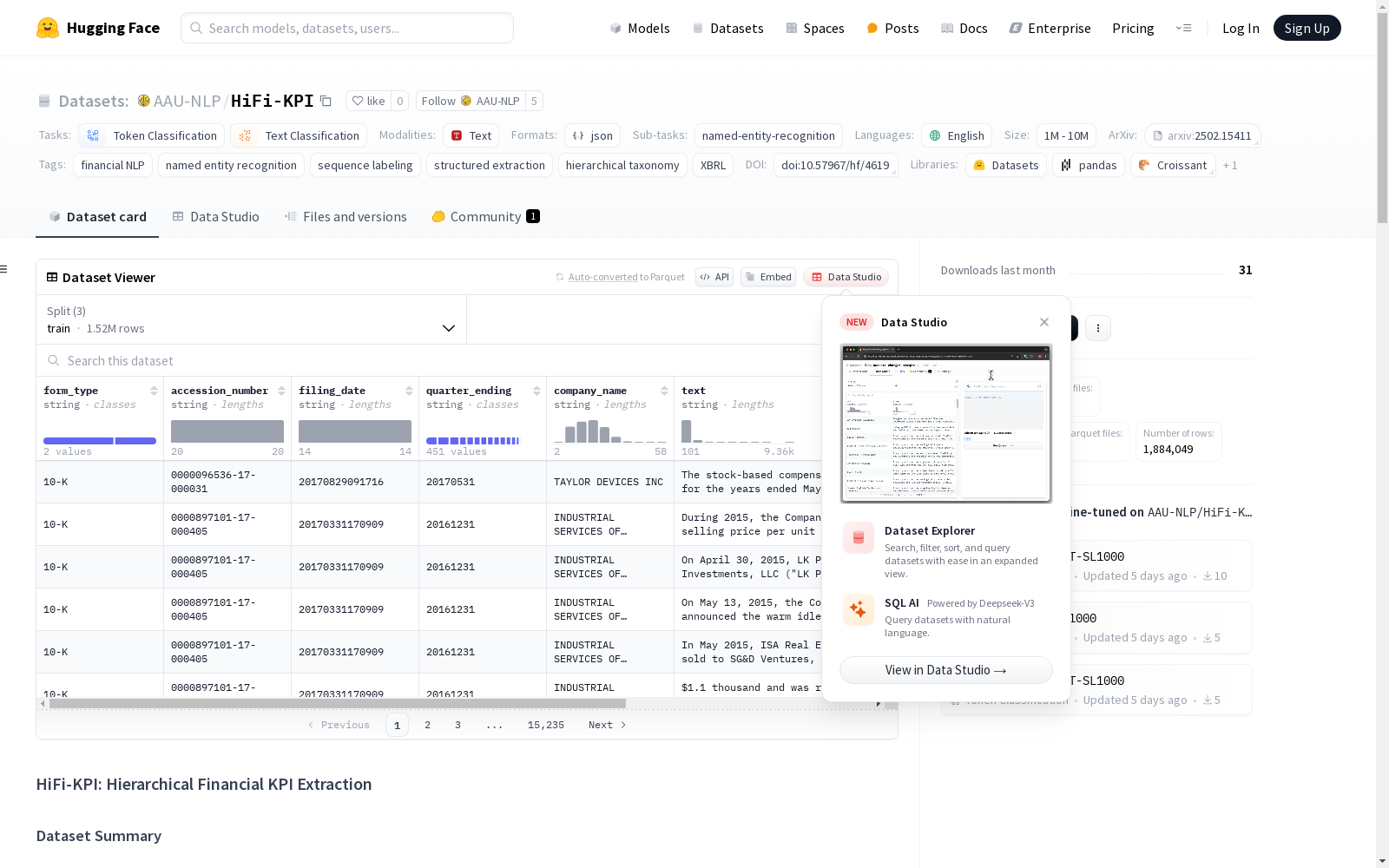Image resolution: width=1389 pixels, height=868 pixels.
Task: Open the Docs menu item
Action: [x=964, y=28]
